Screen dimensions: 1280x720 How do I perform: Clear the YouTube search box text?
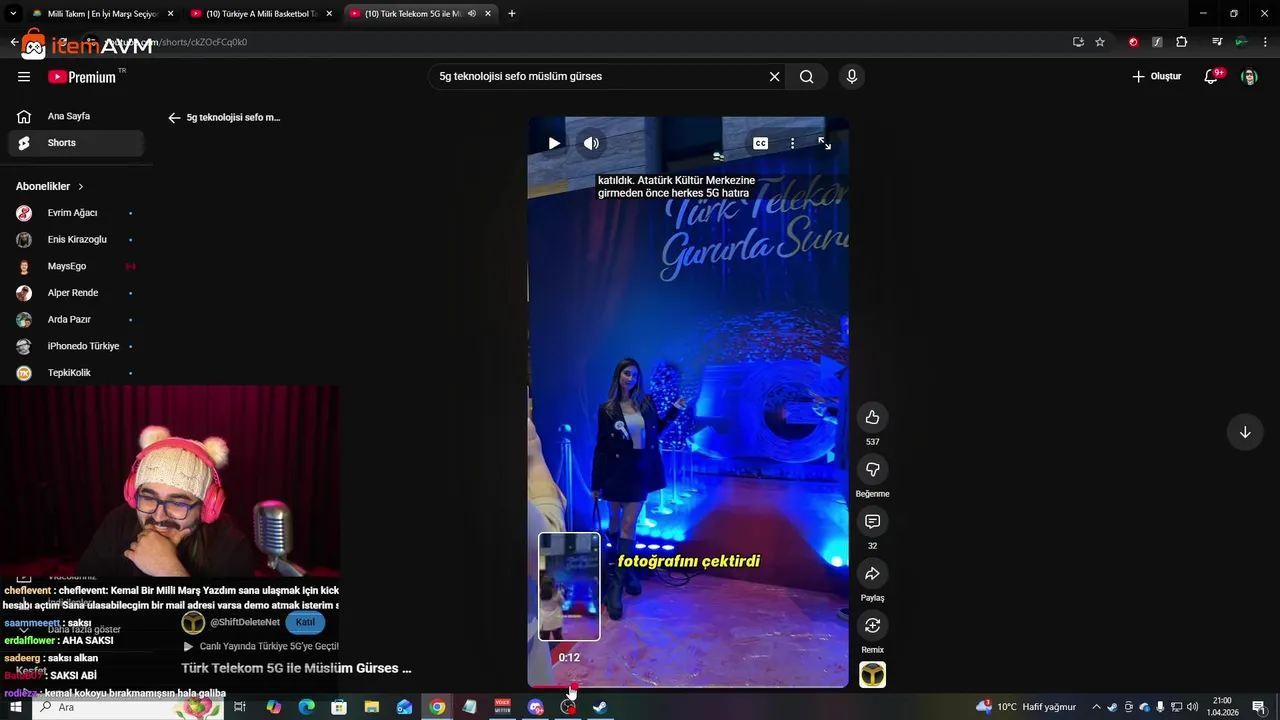(x=774, y=76)
